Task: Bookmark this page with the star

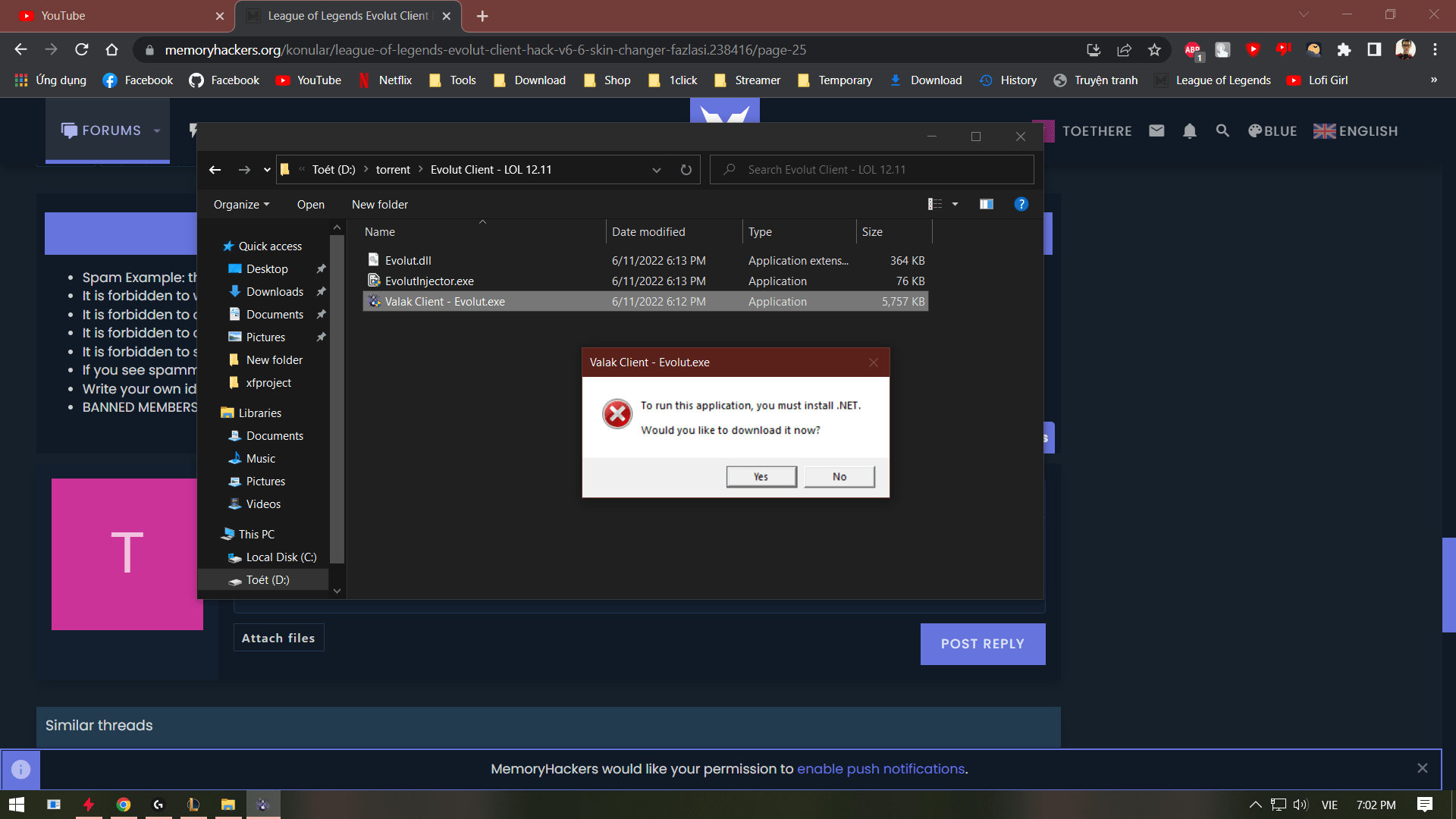Action: (x=1154, y=50)
